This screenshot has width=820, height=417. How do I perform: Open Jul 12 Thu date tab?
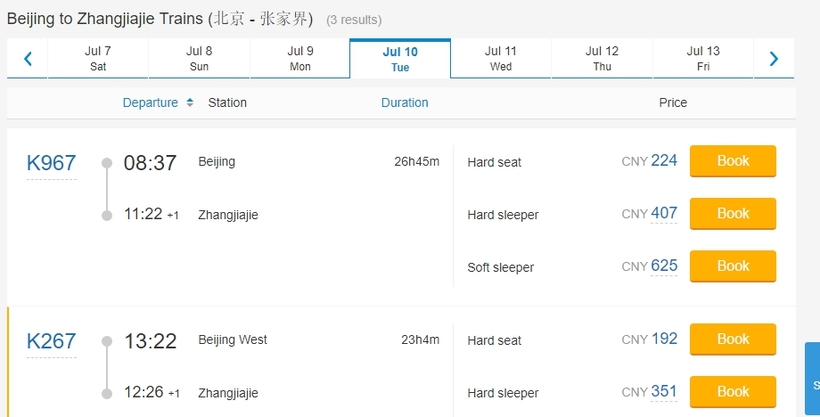[x=602, y=59]
